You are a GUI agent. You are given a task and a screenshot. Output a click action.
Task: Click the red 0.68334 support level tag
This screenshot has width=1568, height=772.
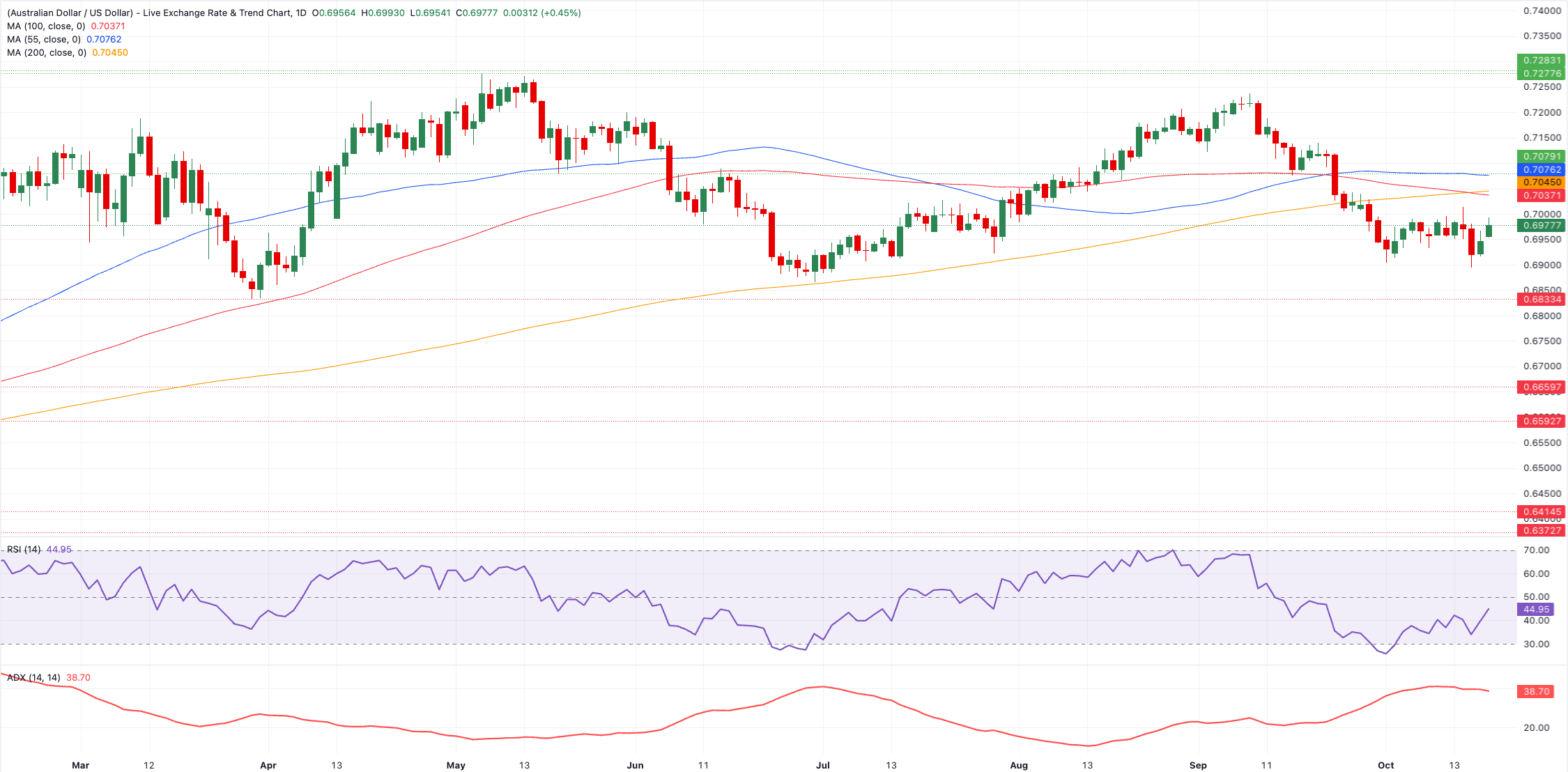pyautogui.click(x=1542, y=300)
